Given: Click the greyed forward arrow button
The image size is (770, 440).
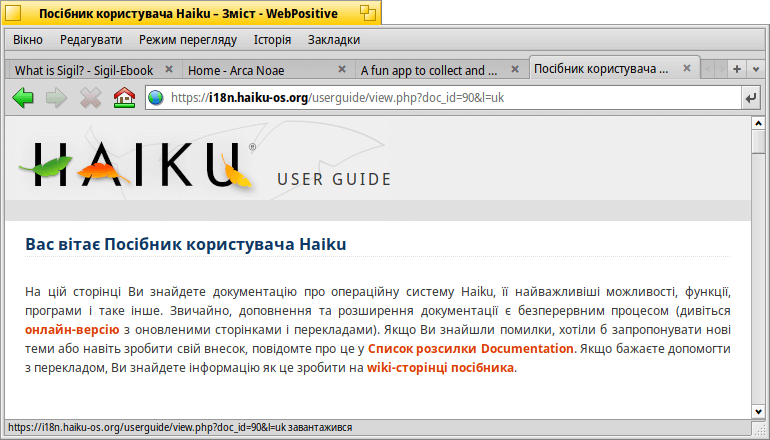Looking at the screenshot, I should tap(56, 98).
